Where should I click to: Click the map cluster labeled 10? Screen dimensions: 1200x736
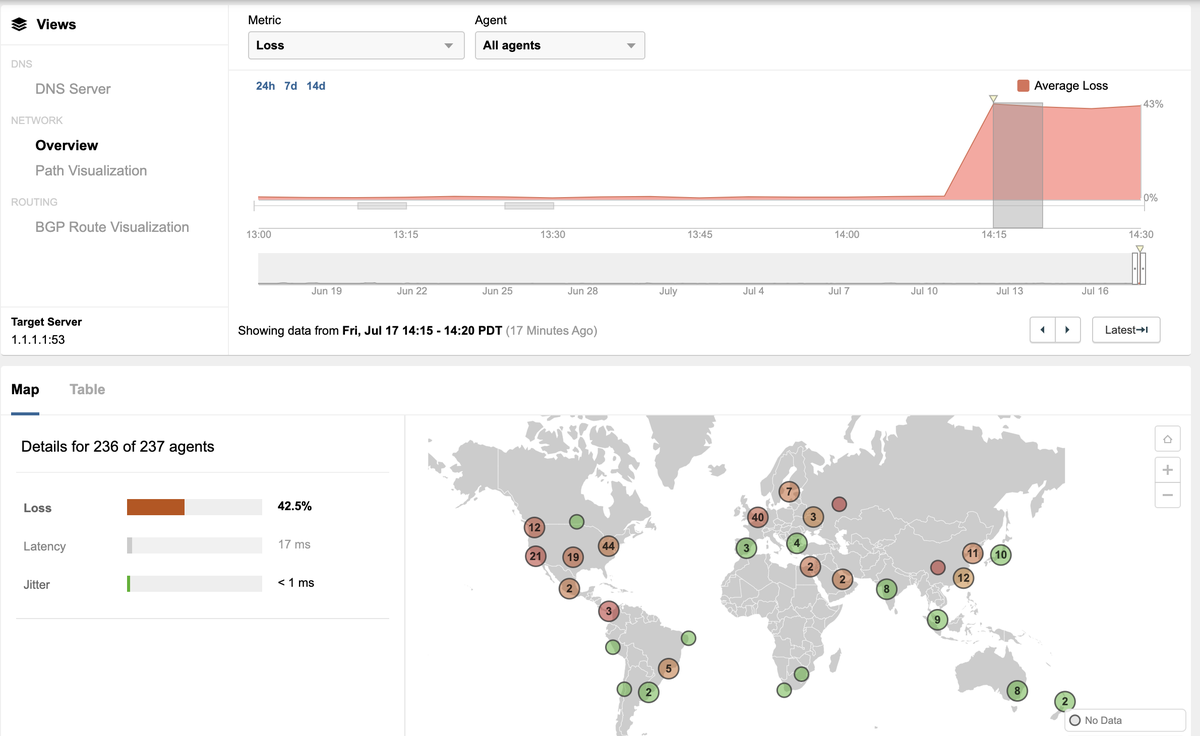[1001, 554]
